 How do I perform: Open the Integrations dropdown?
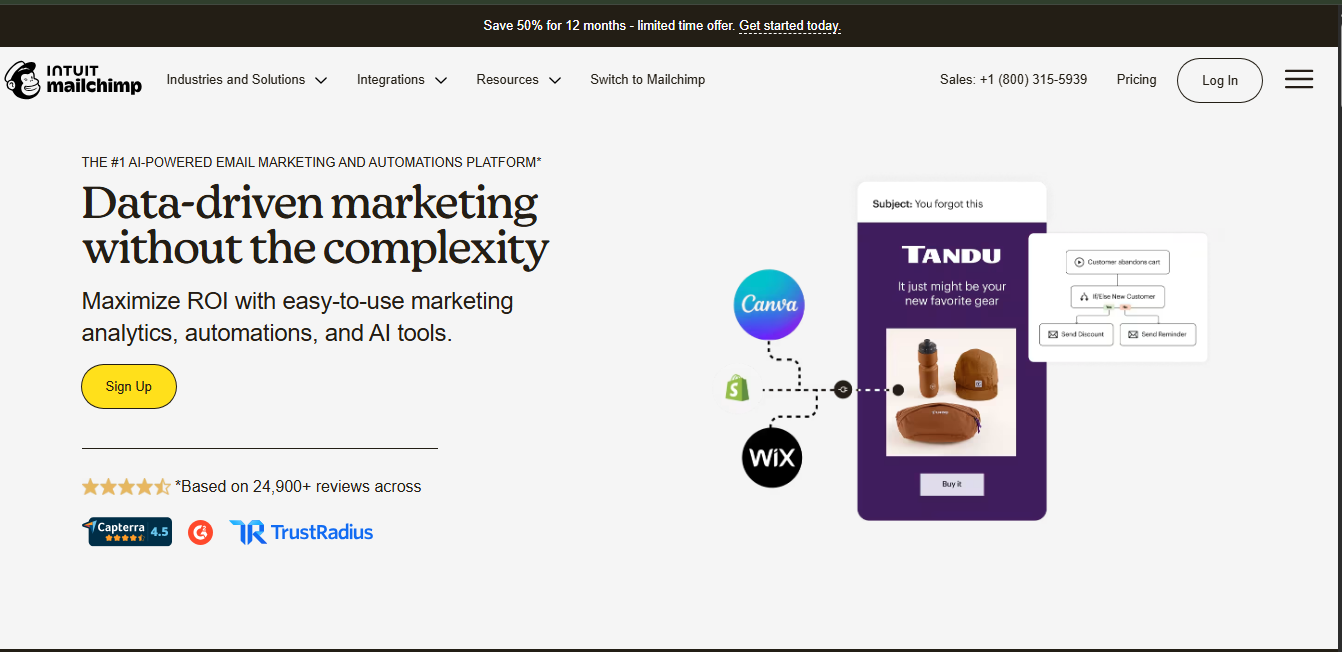point(401,79)
